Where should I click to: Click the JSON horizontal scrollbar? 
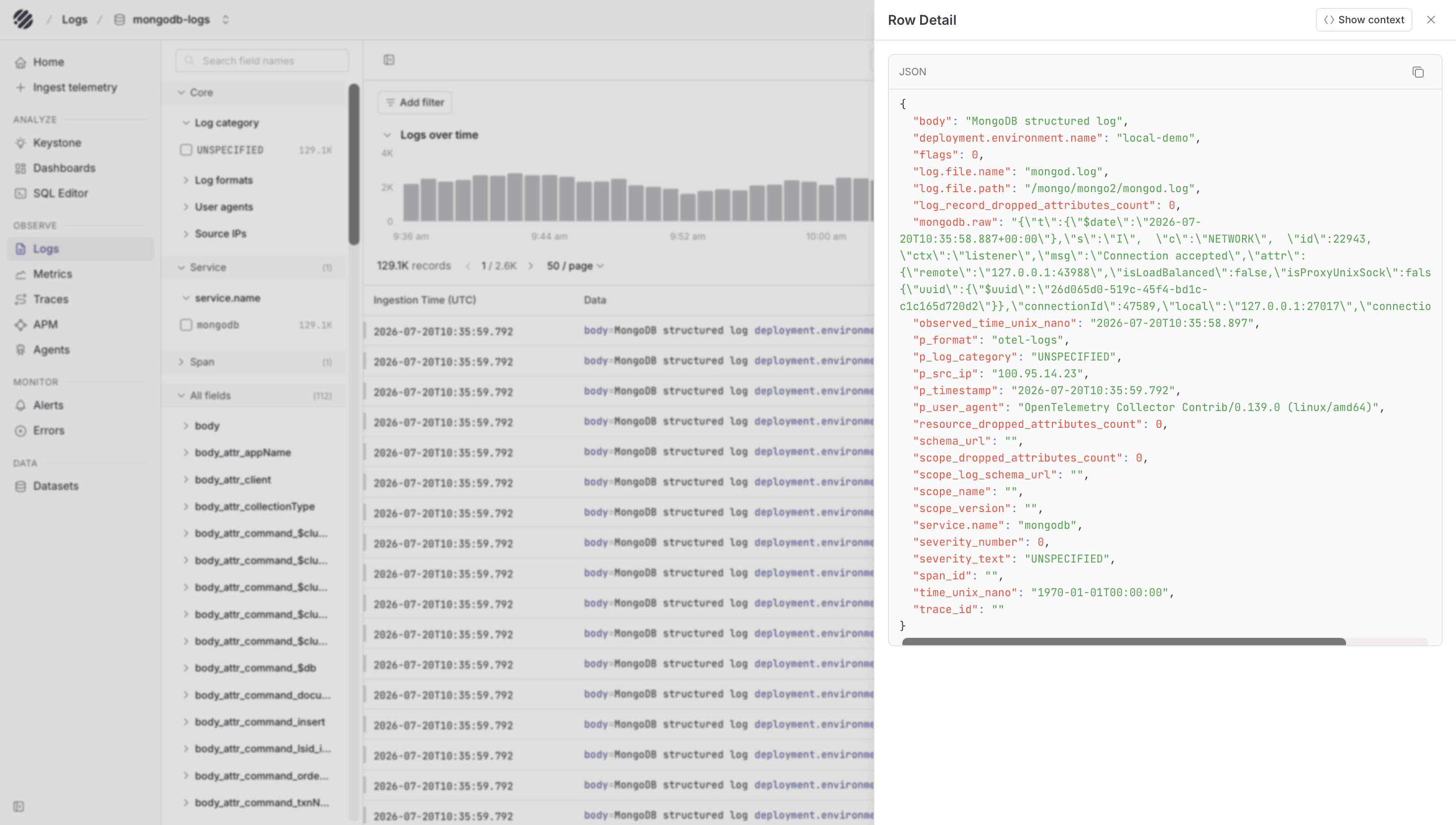pos(1123,641)
